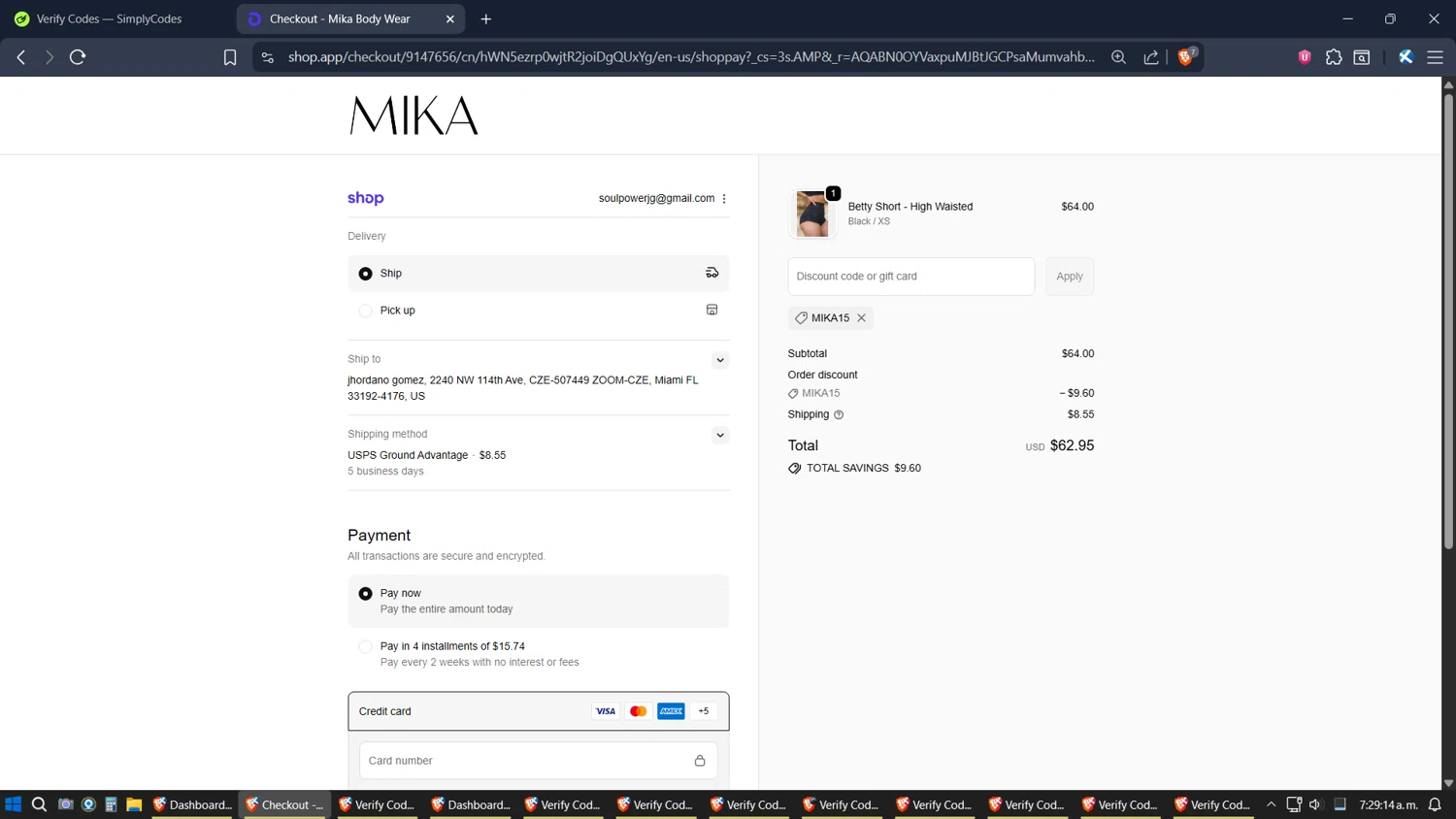Screen dimensions: 1456x819
Task: Toggle the browser sidebar panel icon
Action: coord(1362,57)
